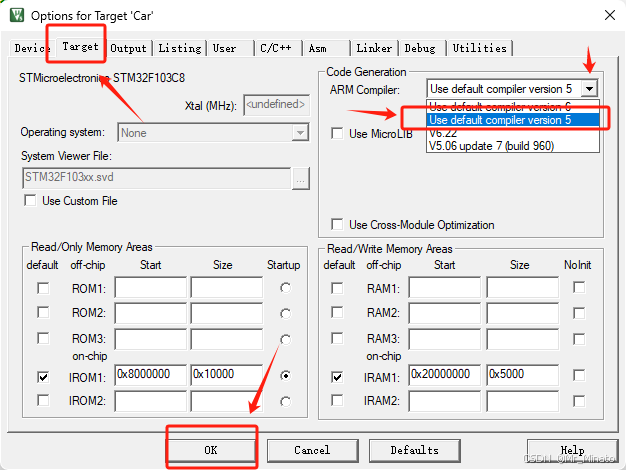
Task: Enable Use Custom File checkbox
Action: [30, 200]
